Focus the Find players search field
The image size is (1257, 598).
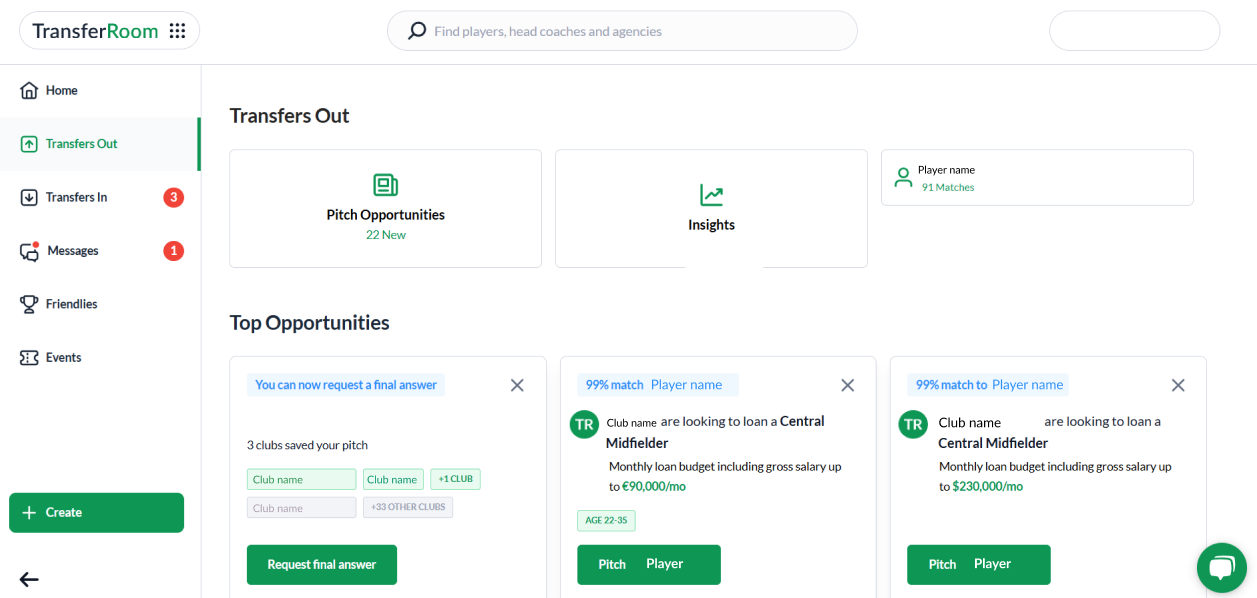point(640,31)
